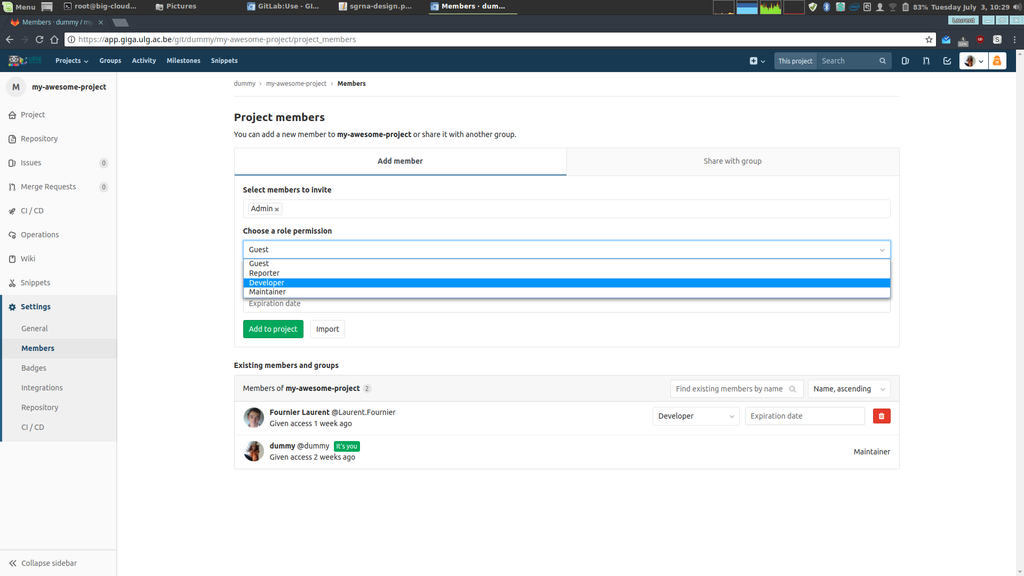The image size is (1024, 576).
Task: Close the Members browser tab
Action: 101,22
